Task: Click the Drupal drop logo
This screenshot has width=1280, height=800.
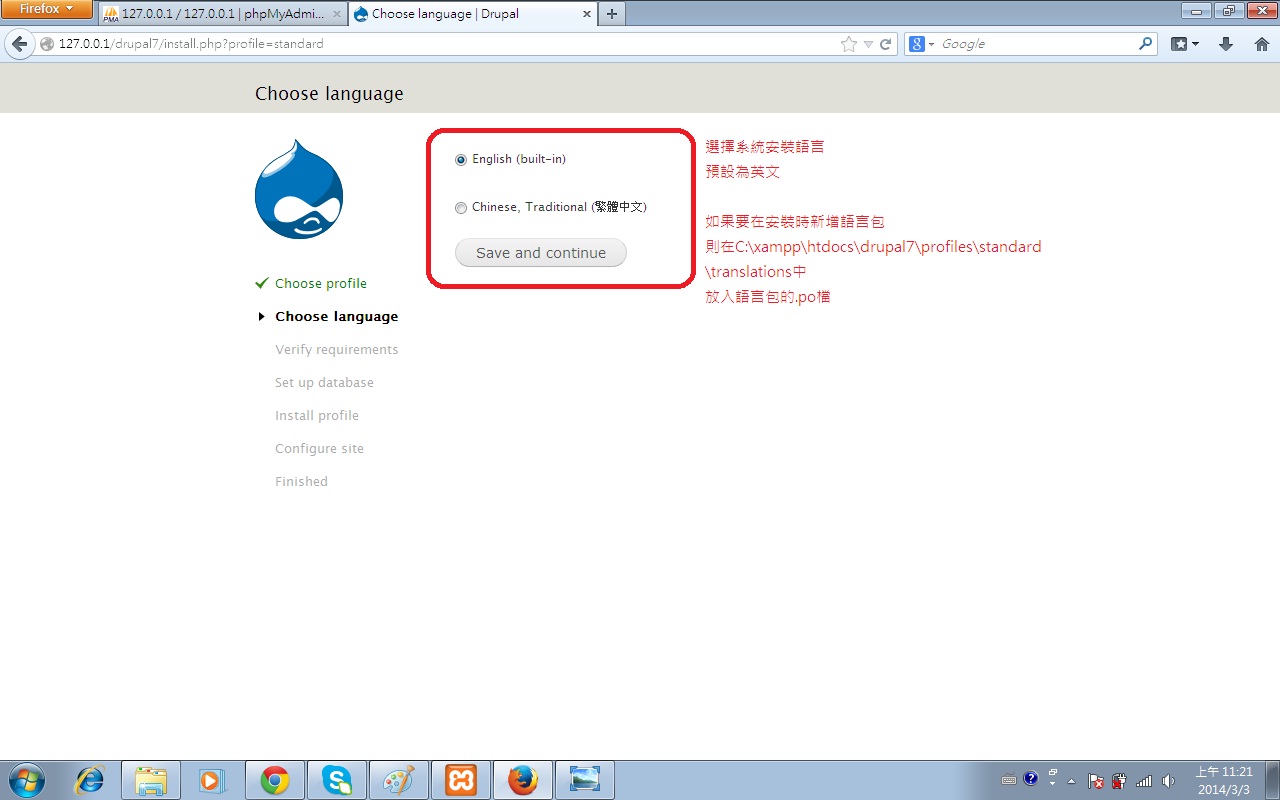Action: [299, 189]
